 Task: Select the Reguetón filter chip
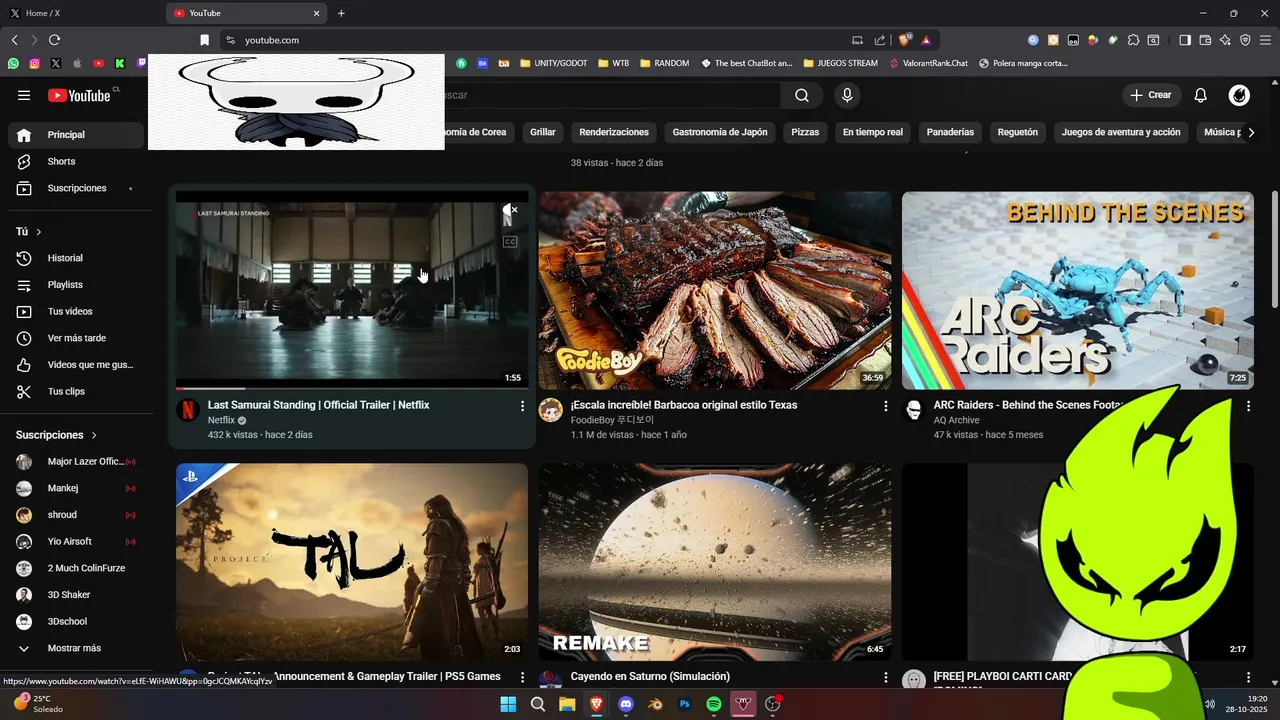click(1018, 132)
